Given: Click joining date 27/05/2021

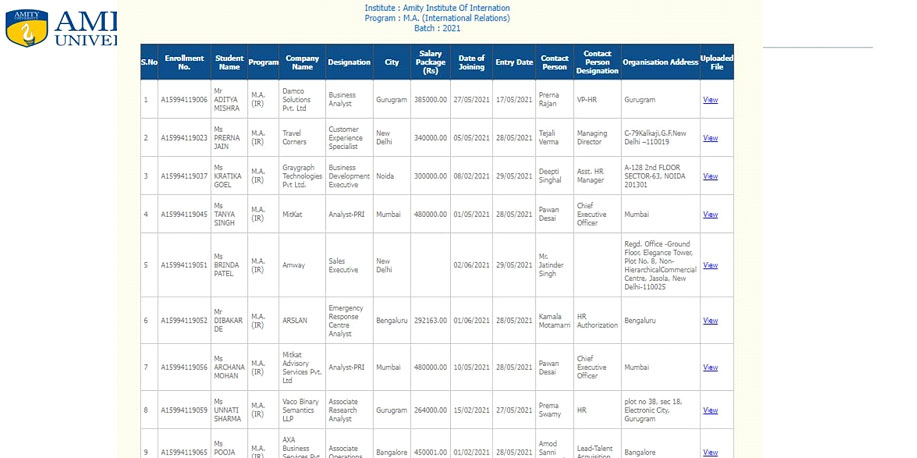Looking at the screenshot, I should [x=471, y=100].
